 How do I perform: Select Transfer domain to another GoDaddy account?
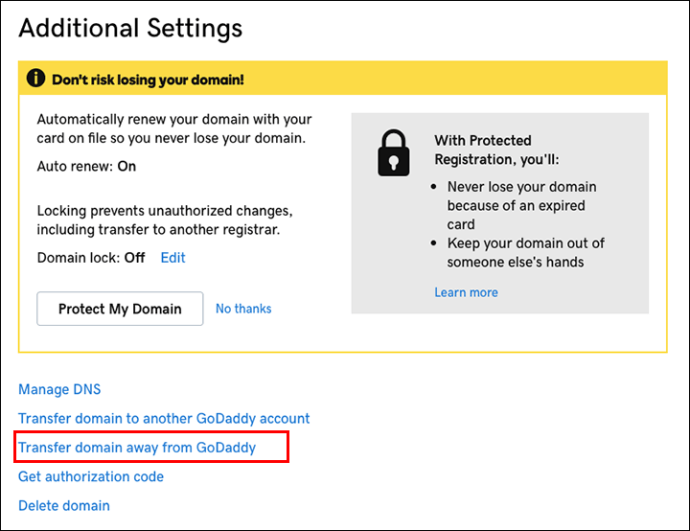point(164,418)
